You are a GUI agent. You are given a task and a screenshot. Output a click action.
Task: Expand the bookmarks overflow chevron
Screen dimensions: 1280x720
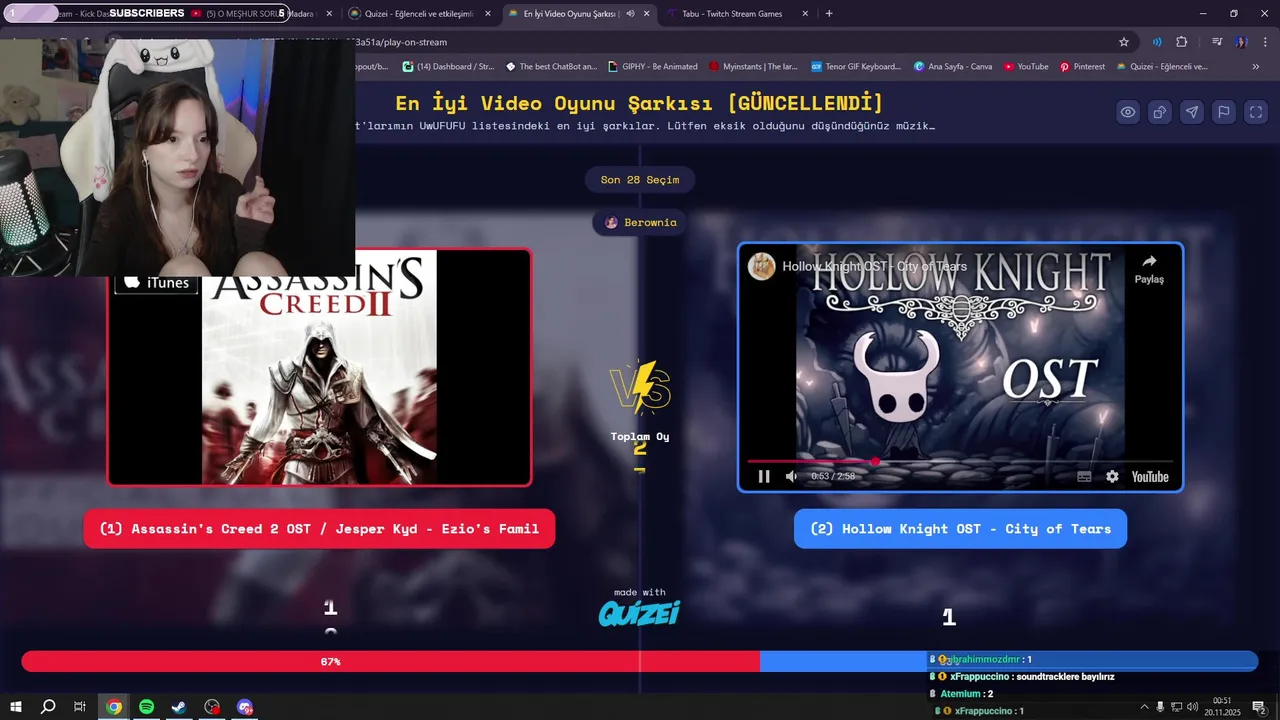click(1256, 67)
